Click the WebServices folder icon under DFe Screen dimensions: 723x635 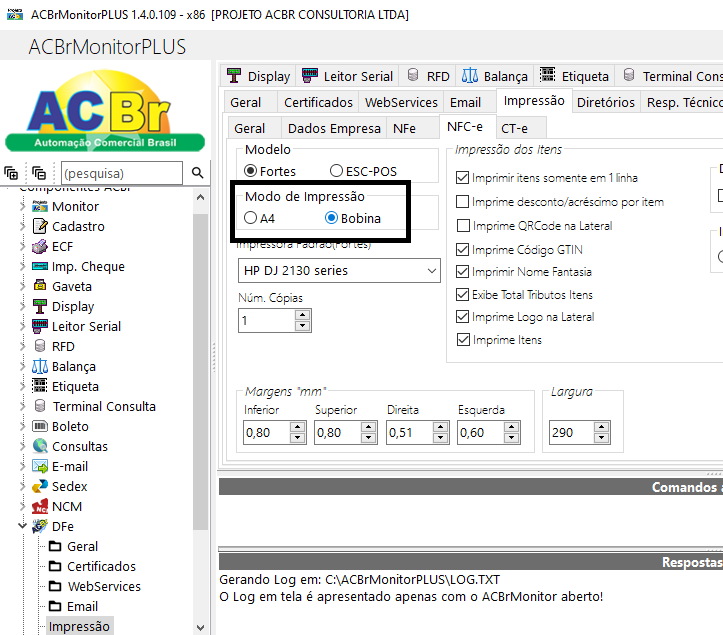55,586
